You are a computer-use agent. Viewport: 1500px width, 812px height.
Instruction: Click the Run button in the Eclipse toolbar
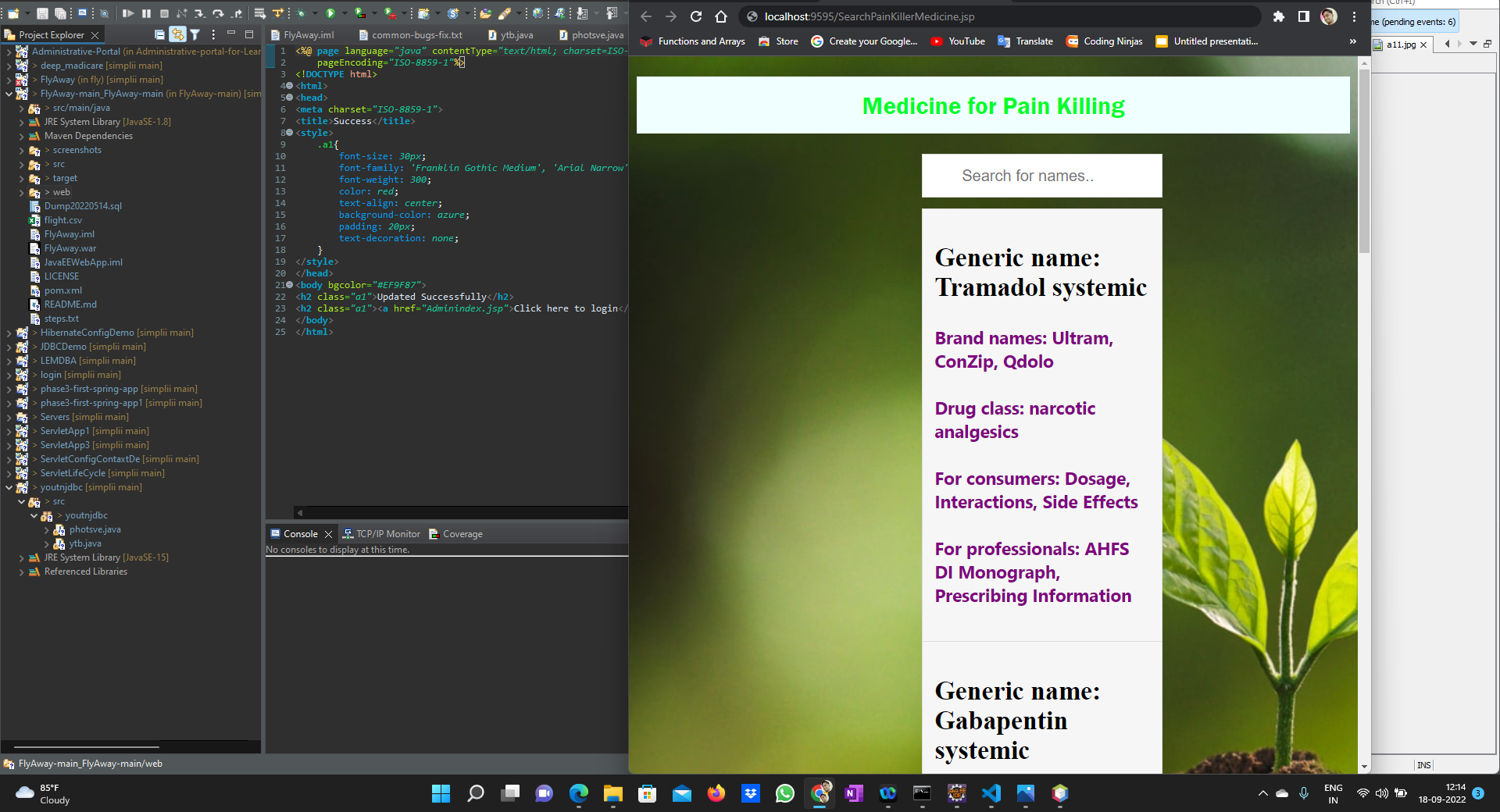(329, 12)
